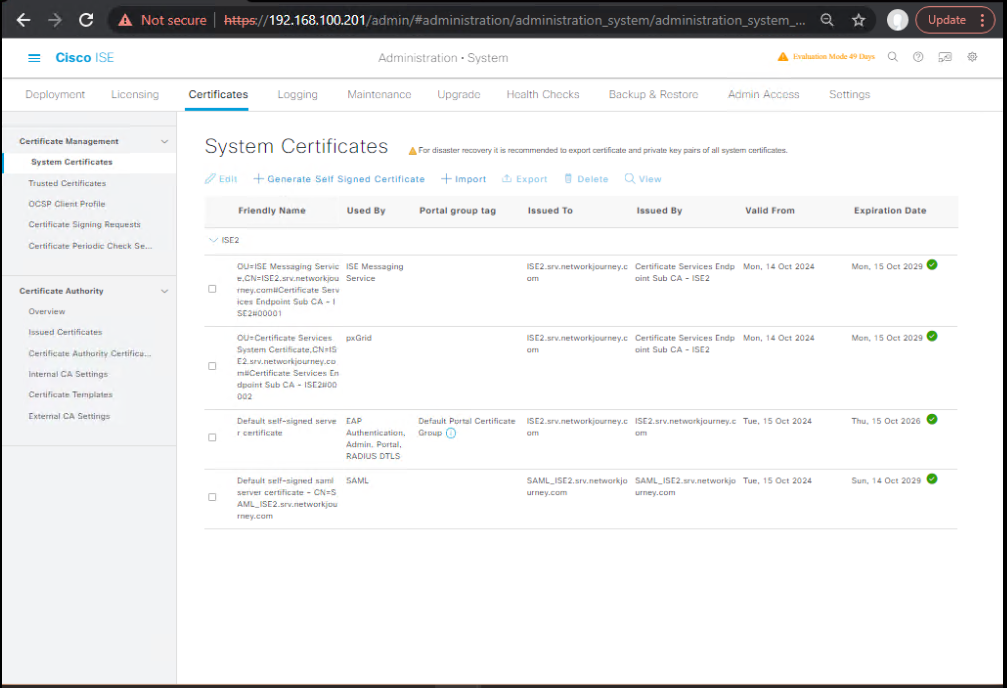Click green status check for EAP Authentication certificate
The width and height of the screenshot is (1007, 688).
click(x=932, y=419)
